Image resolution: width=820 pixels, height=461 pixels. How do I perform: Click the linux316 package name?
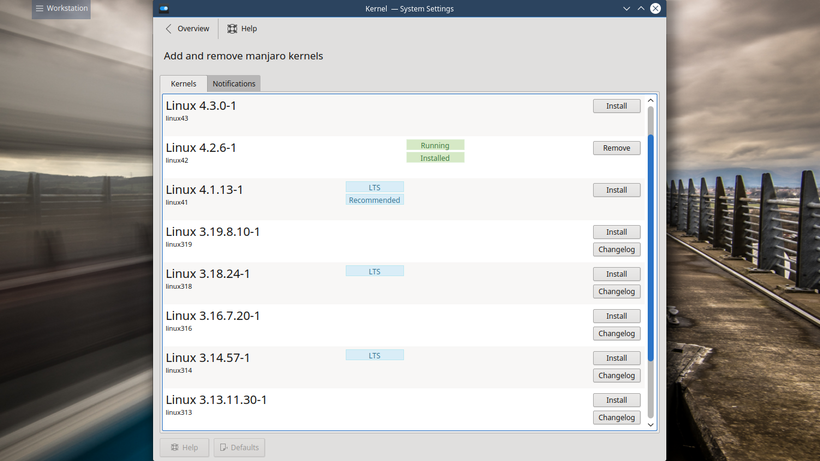[x=179, y=328]
